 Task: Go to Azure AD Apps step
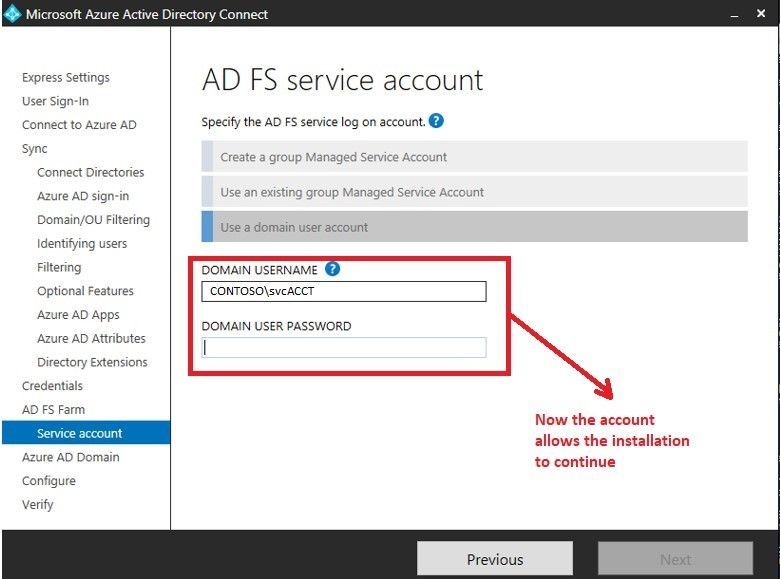point(78,315)
